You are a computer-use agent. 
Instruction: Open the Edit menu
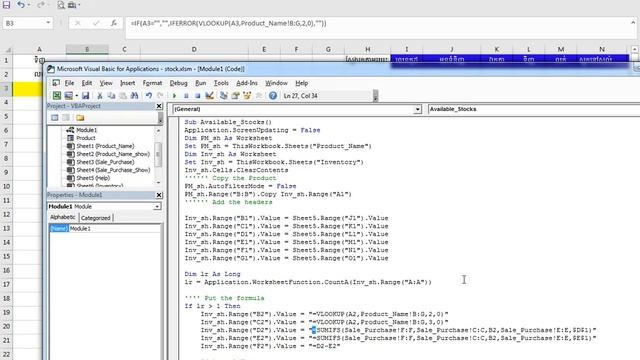[x=87, y=83]
